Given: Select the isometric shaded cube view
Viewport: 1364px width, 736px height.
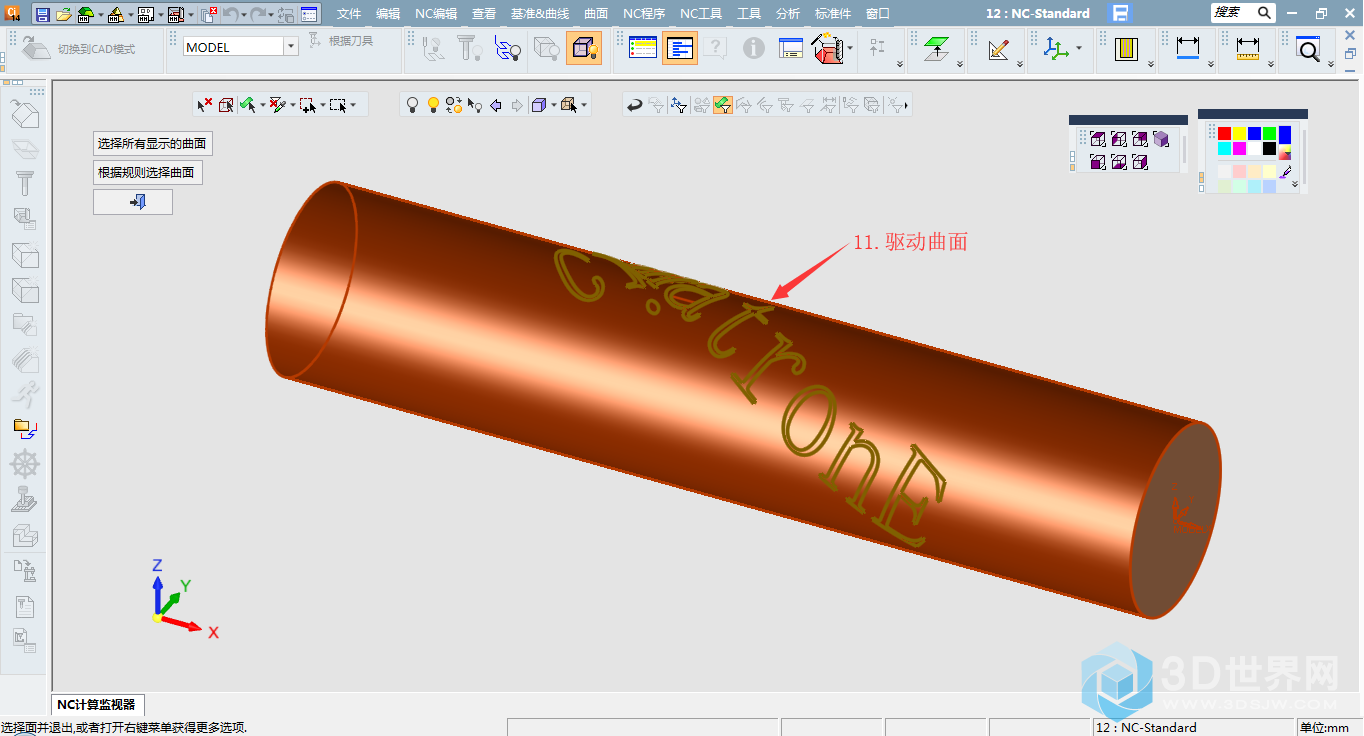Looking at the screenshot, I should tap(1161, 139).
